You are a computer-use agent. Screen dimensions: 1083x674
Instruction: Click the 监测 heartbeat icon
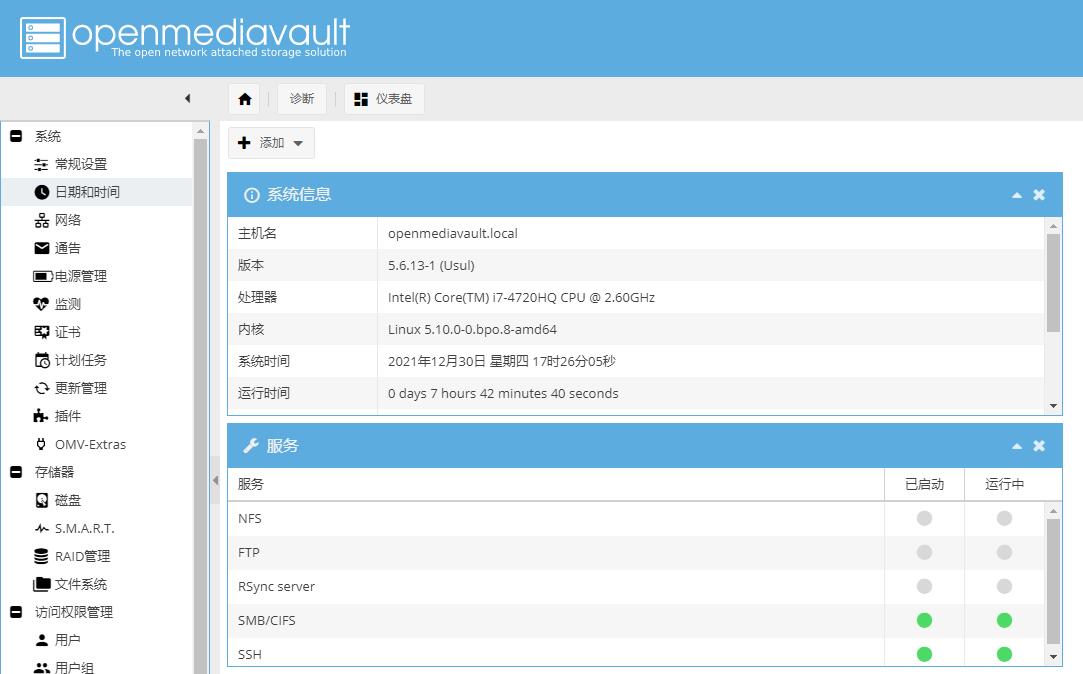pos(42,304)
